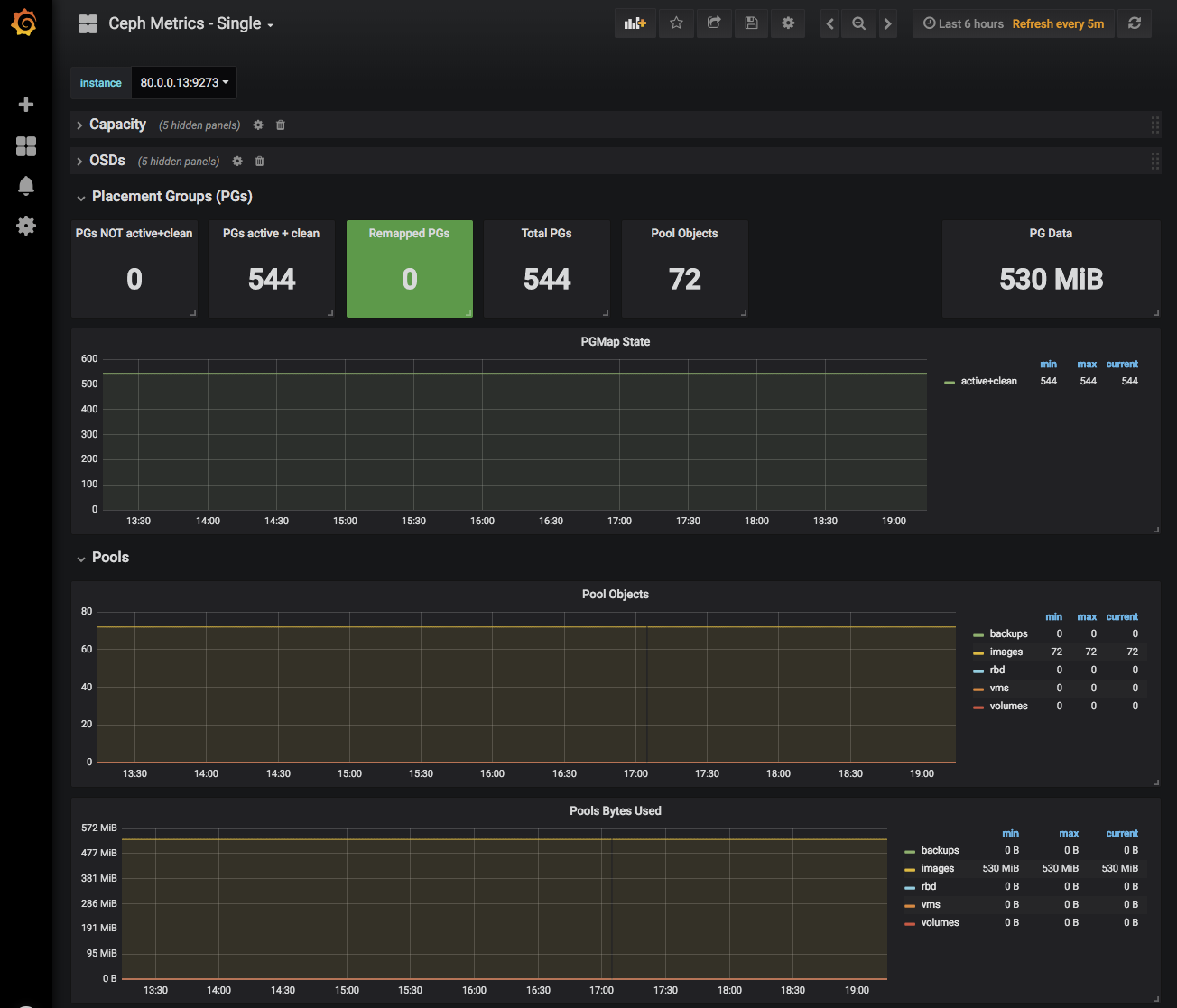Image resolution: width=1177 pixels, height=1008 pixels.
Task: Save dashboard with floppy disk icon
Action: [x=751, y=23]
